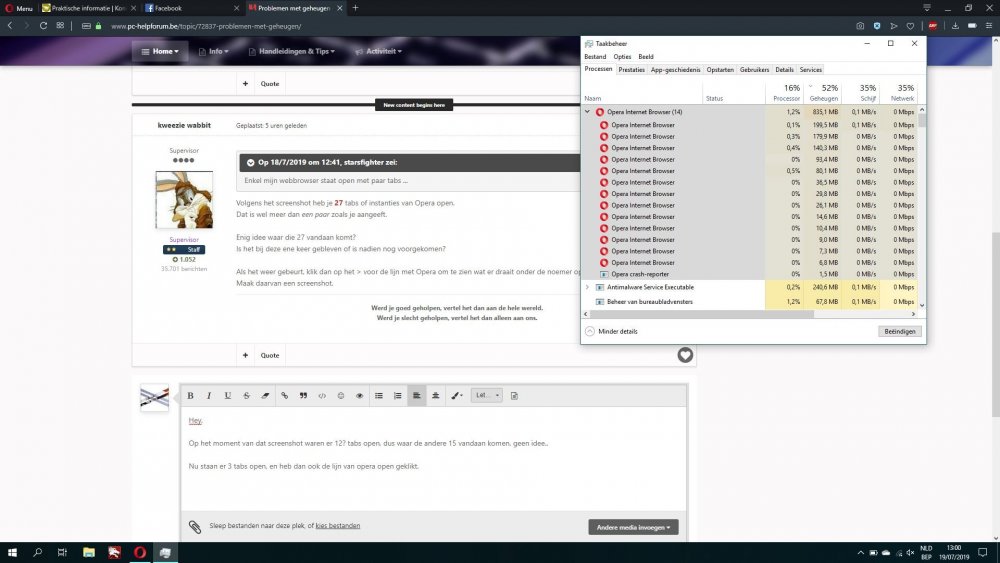Apply bold formatting in the reply editor
The image size is (1000, 563).
tap(190, 395)
